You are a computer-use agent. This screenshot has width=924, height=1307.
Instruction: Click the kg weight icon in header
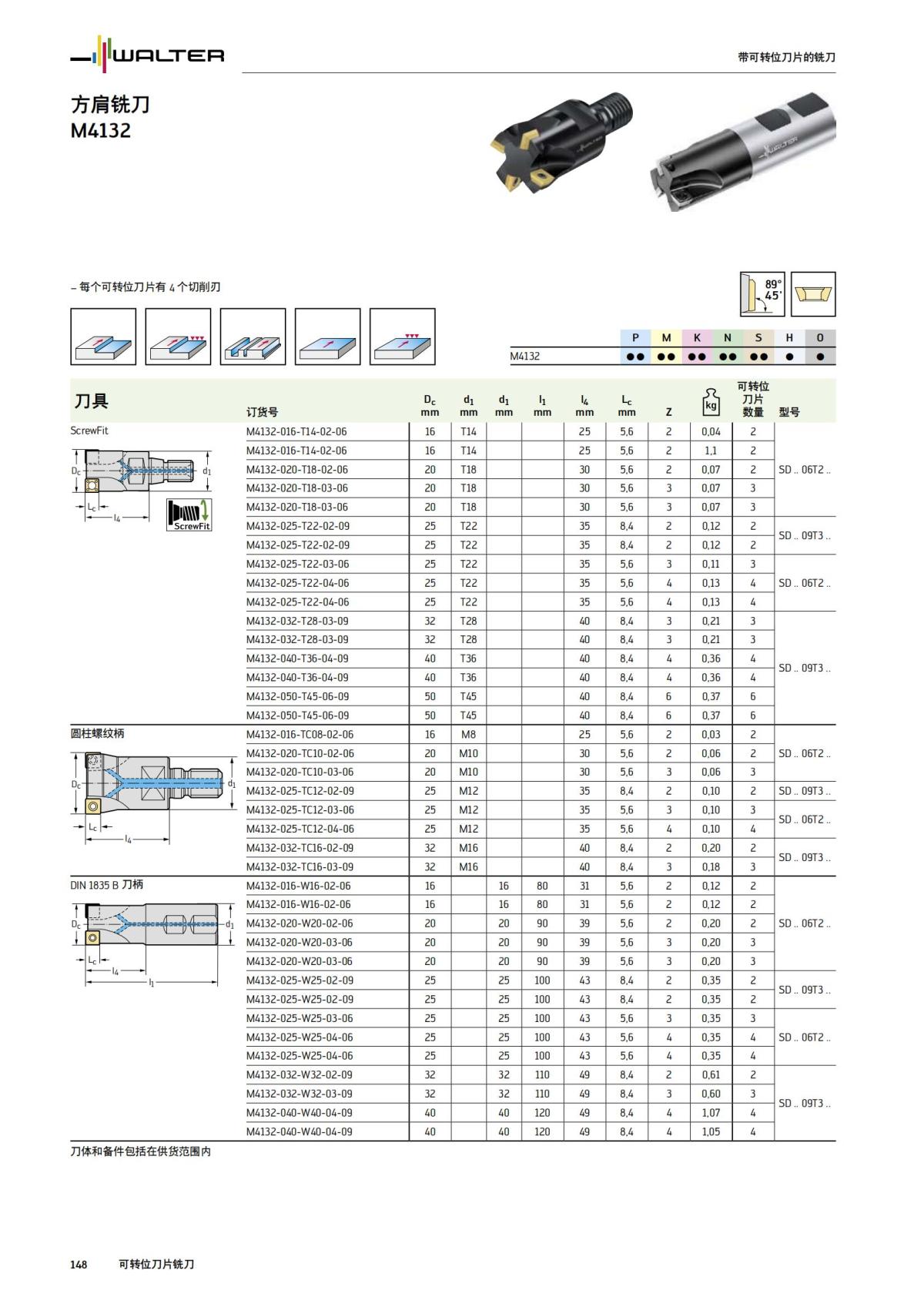click(711, 403)
